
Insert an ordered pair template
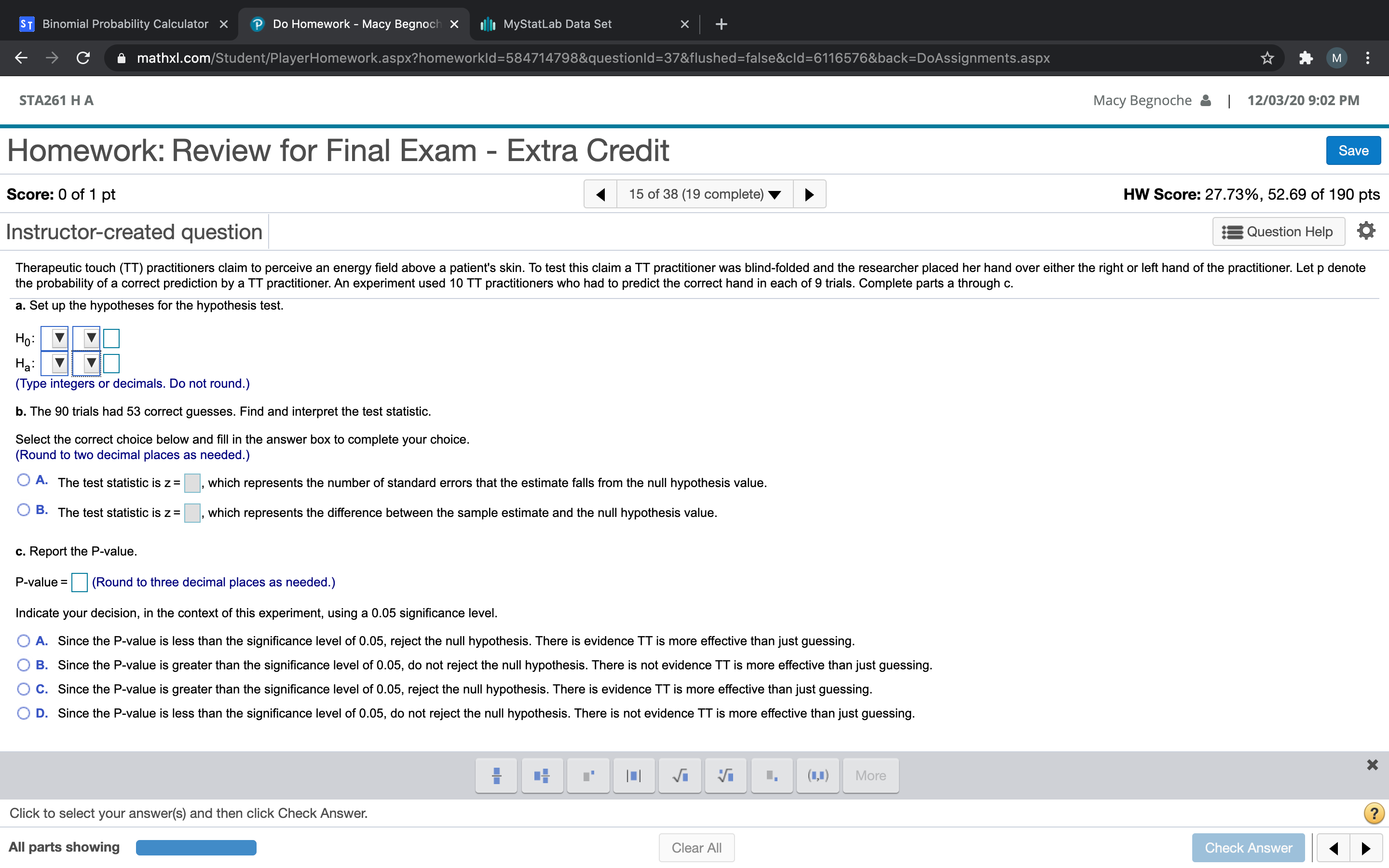pyautogui.click(x=817, y=775)
